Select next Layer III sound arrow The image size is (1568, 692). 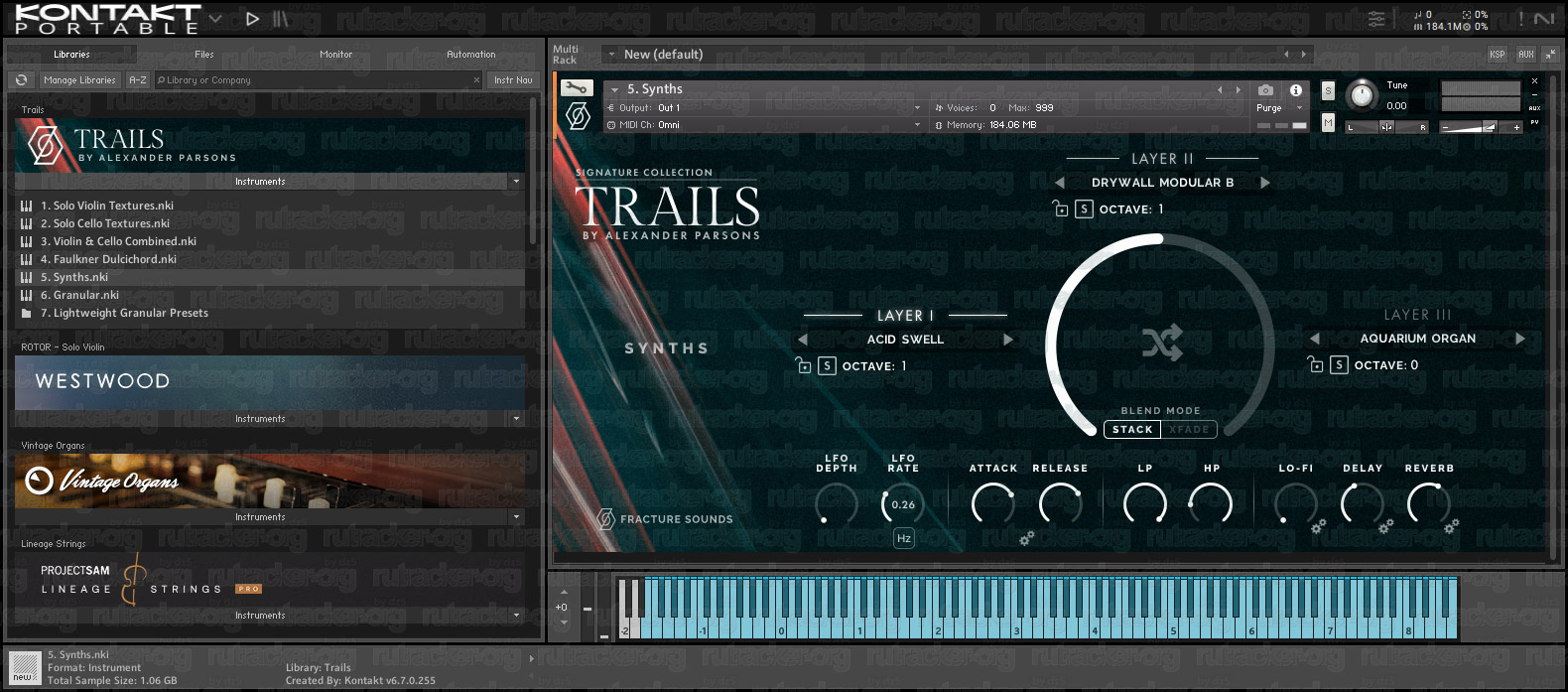(1519, 339)
